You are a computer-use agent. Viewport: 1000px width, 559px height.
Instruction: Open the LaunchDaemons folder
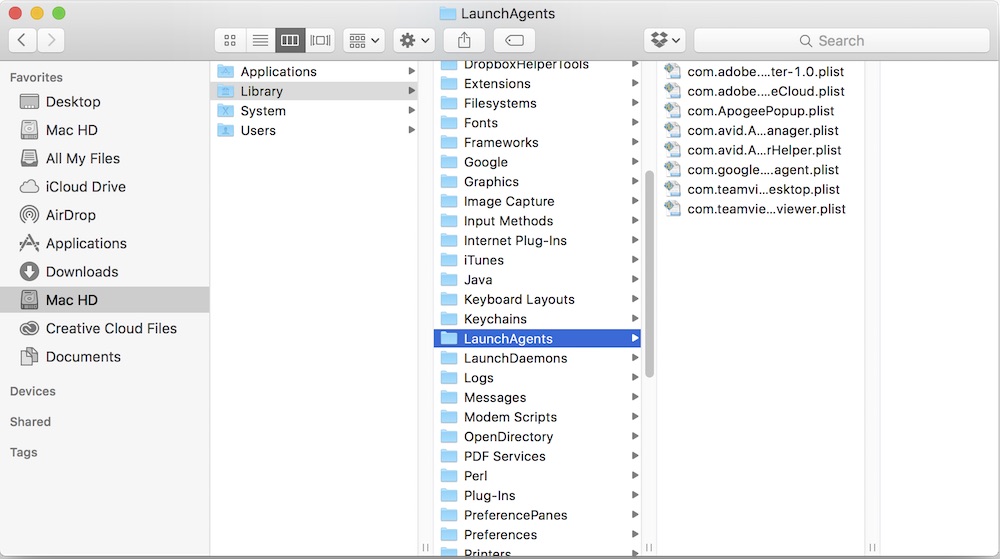538,358
